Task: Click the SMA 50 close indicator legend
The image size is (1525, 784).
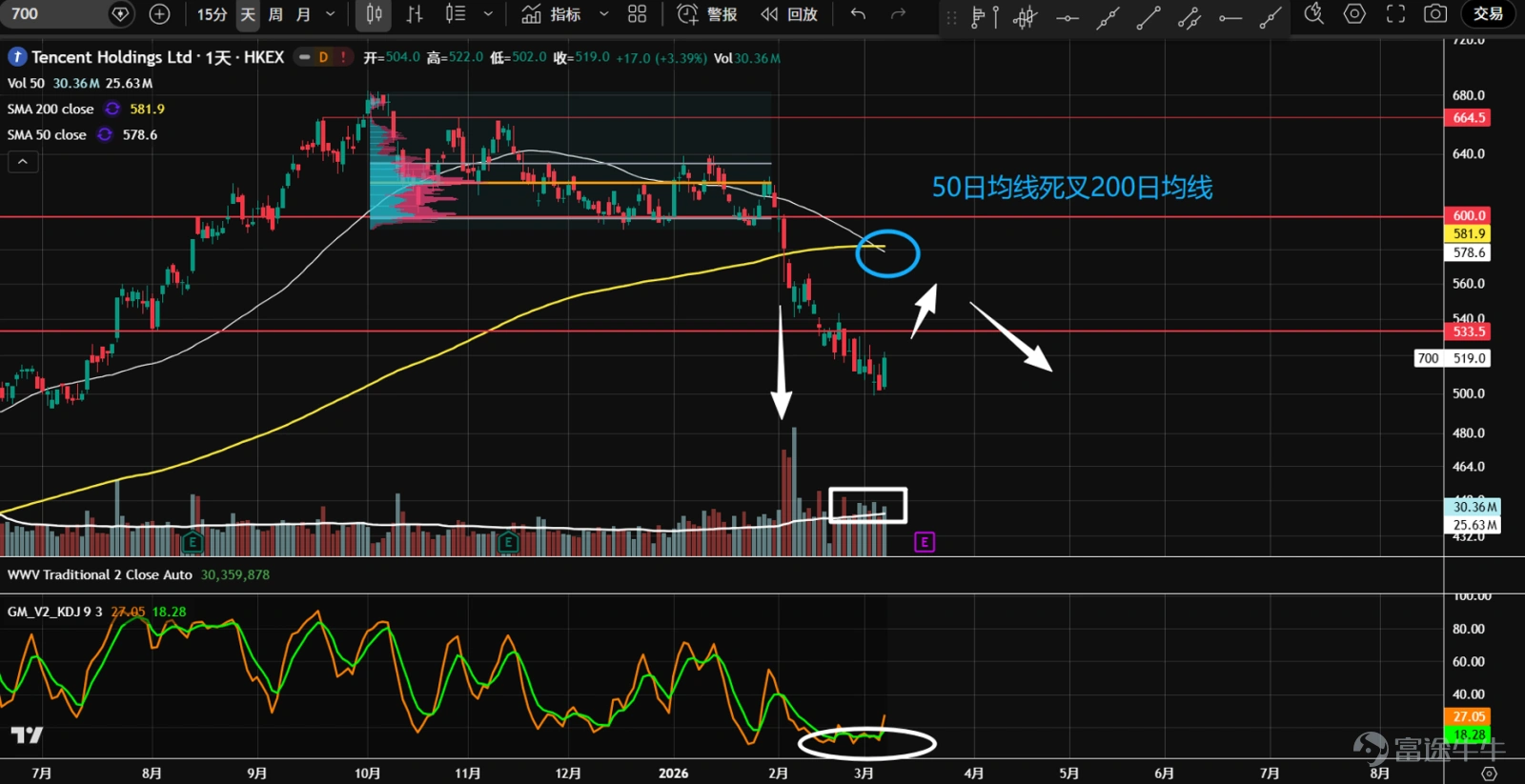Action: point(47,134)
